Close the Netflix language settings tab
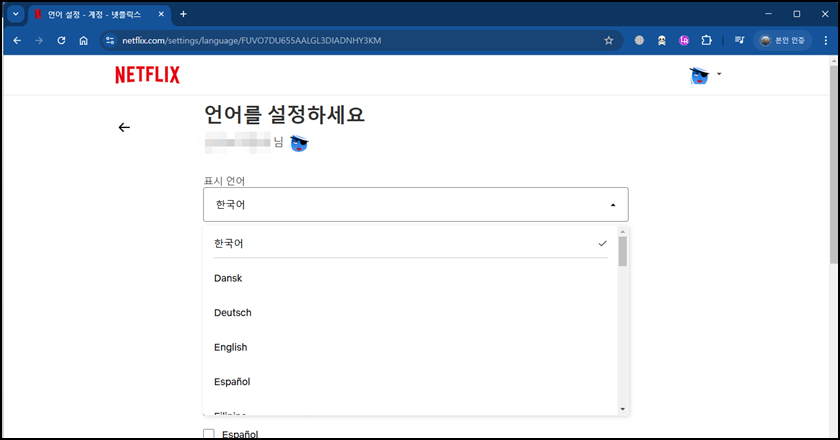Viewport: 840px width, 440px height. pyautogui.click(x=161, y=14)
